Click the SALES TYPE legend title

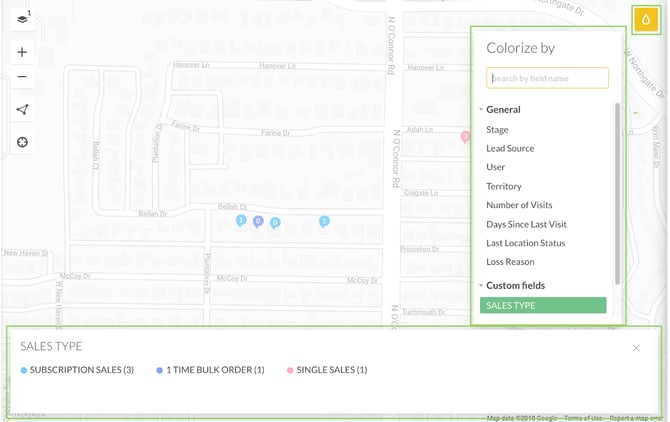coord(51,346)
